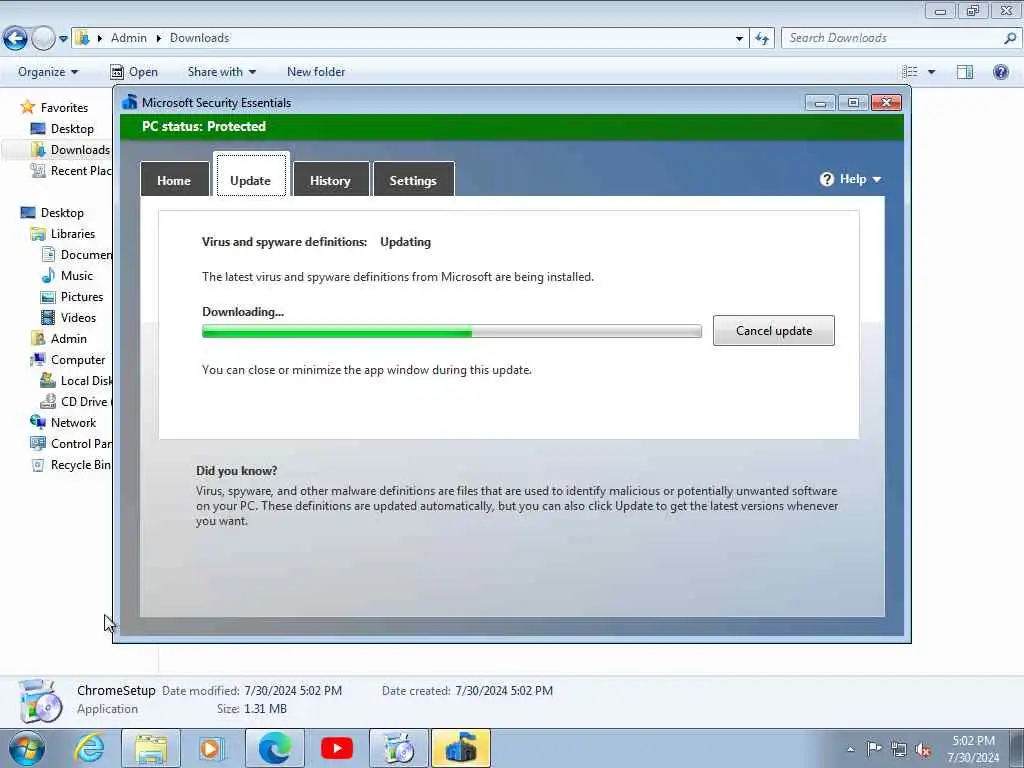Select the Pictures library

pos(73,296)
